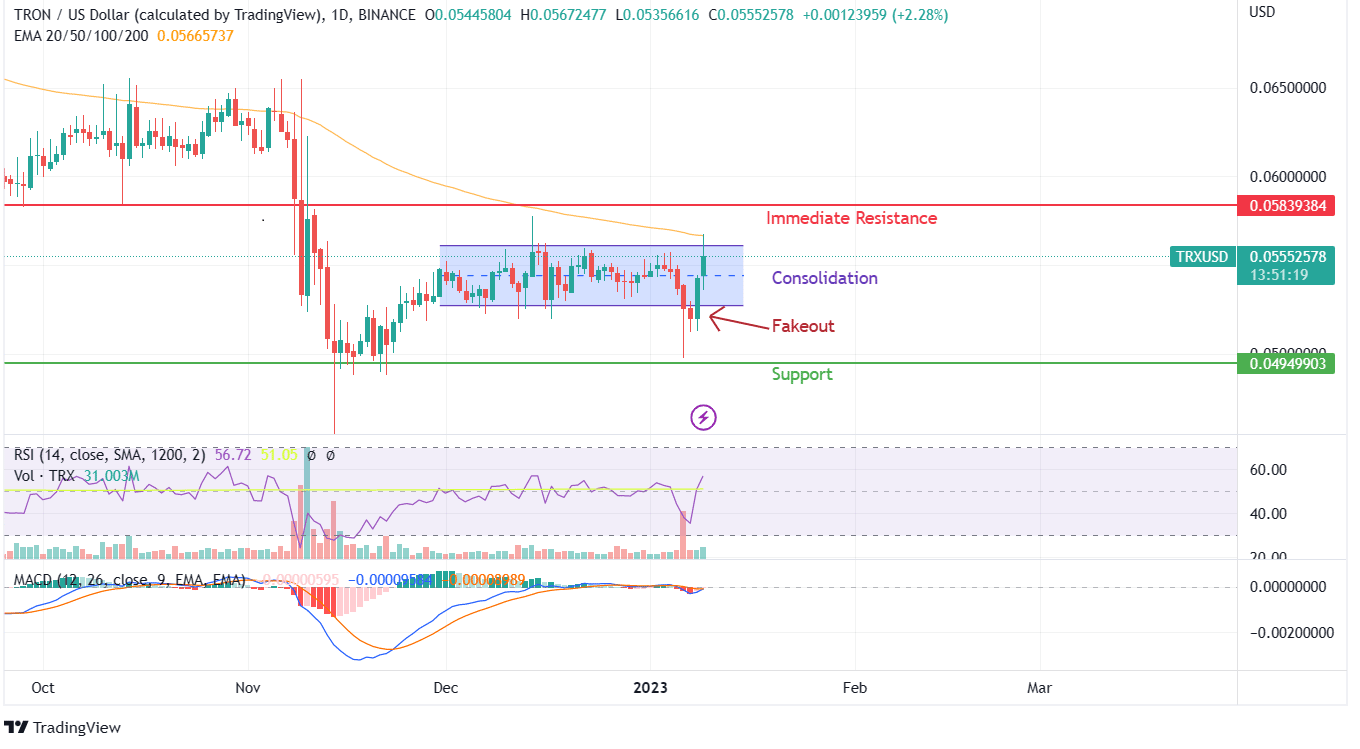Click the RSI value 56.72
Screen dimensions: 1360x749
232,455
